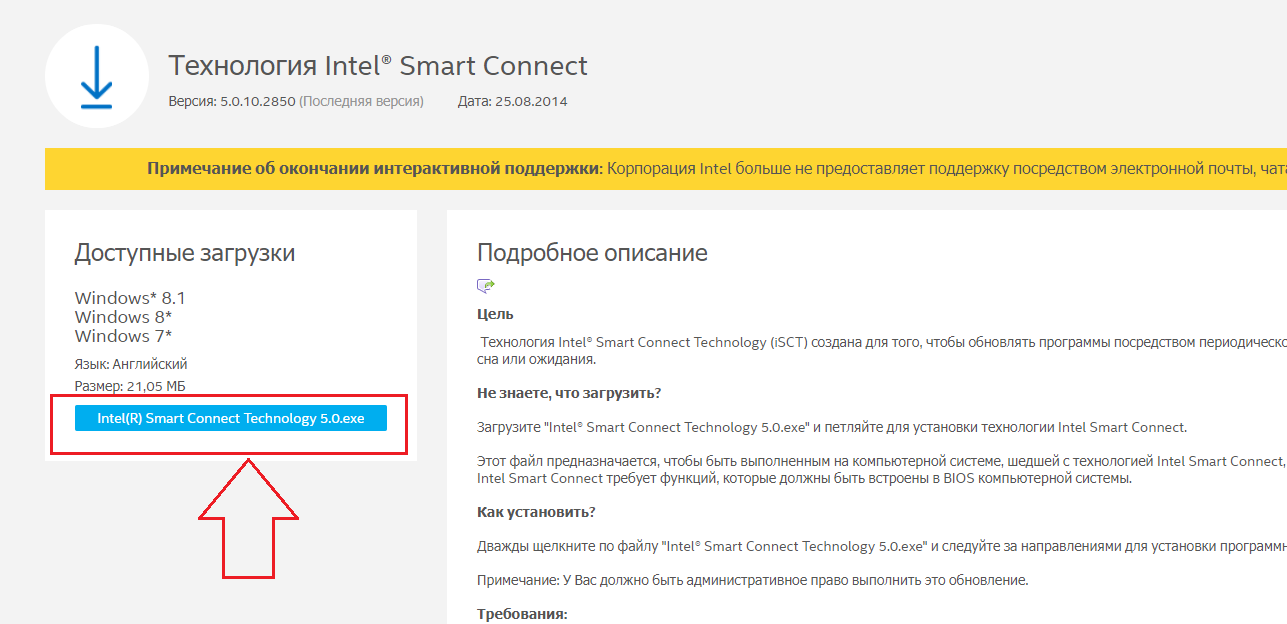Screen dimensions: 1287x624
Task: Click the Требования: subheading
Action: (522, 614)
